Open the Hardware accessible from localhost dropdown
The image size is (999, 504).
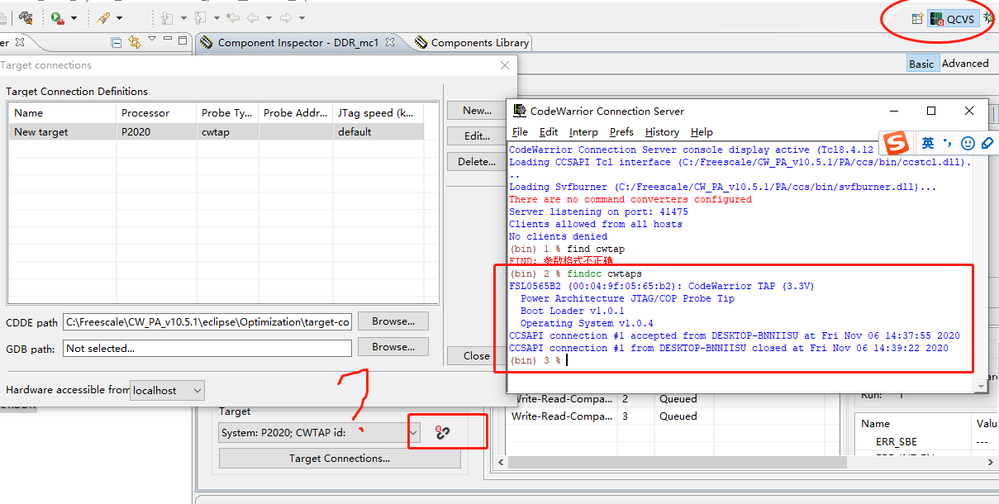[168, 390]
